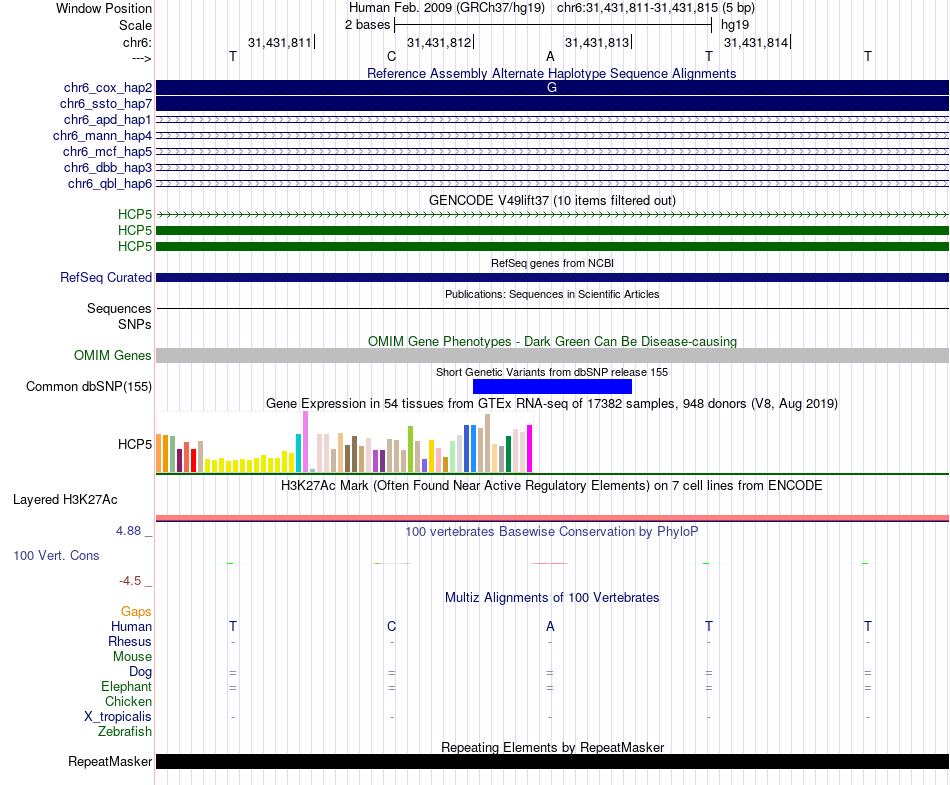950x785 pixels.
Task: Open OMIM Gene Phenotypes track title
Action: pos(552,341)
